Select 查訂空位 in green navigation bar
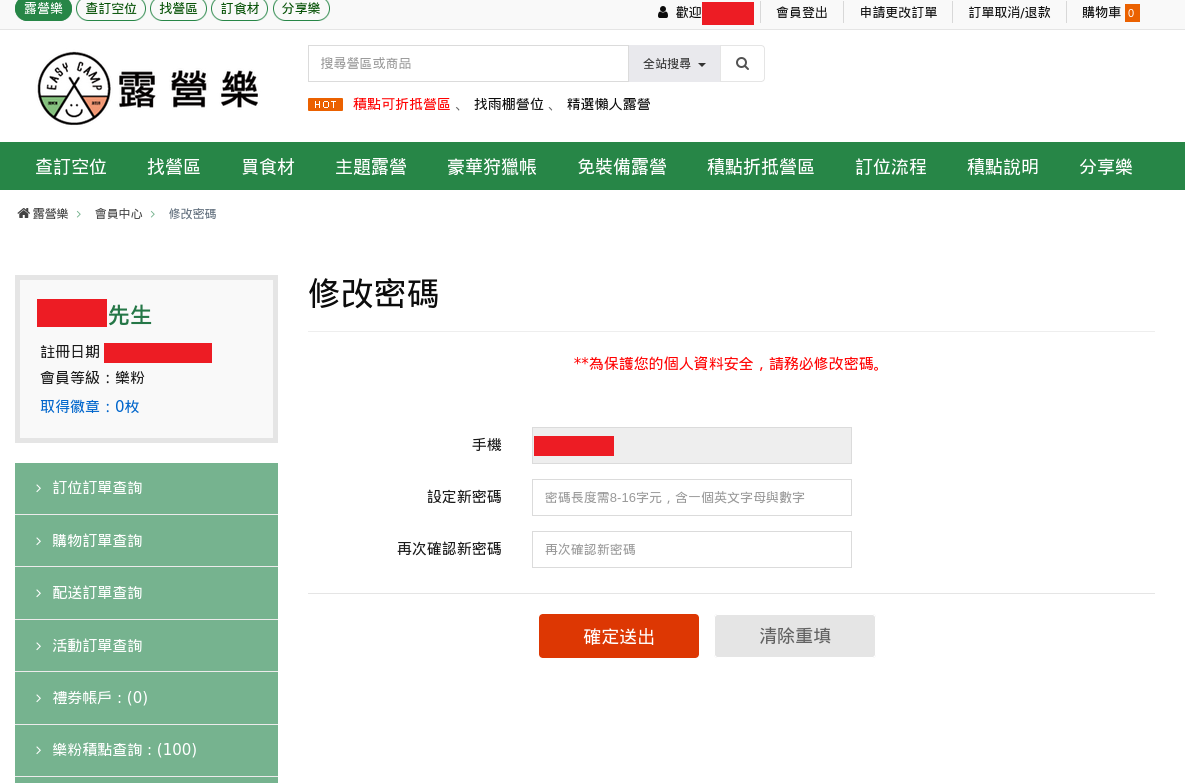This screenshot has width=1185, height=783. (x=71, y=166)
